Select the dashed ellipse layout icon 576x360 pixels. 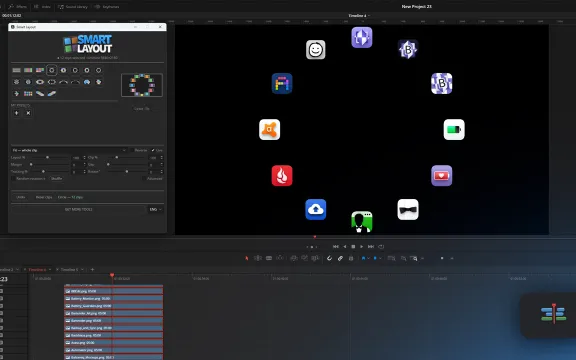[x=51, y=82]
